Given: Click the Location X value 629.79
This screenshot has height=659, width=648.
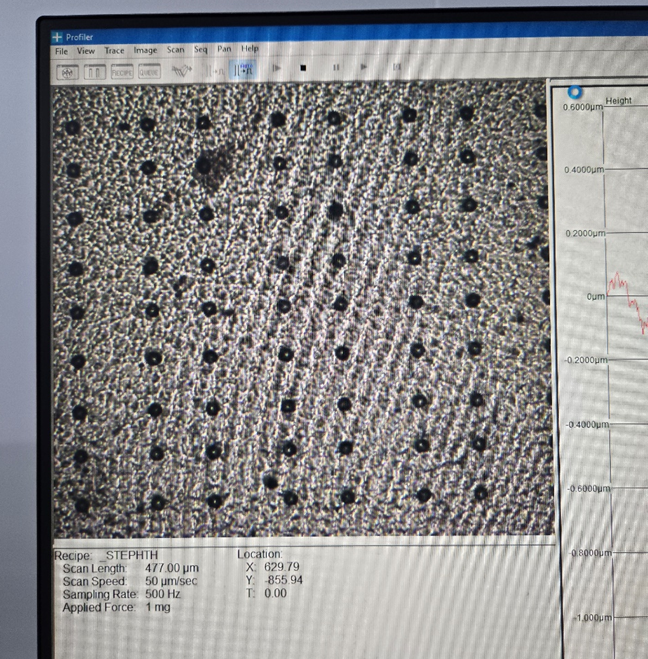Looking at the screenshot, I should pyautogui.click(x=282, y=567).
